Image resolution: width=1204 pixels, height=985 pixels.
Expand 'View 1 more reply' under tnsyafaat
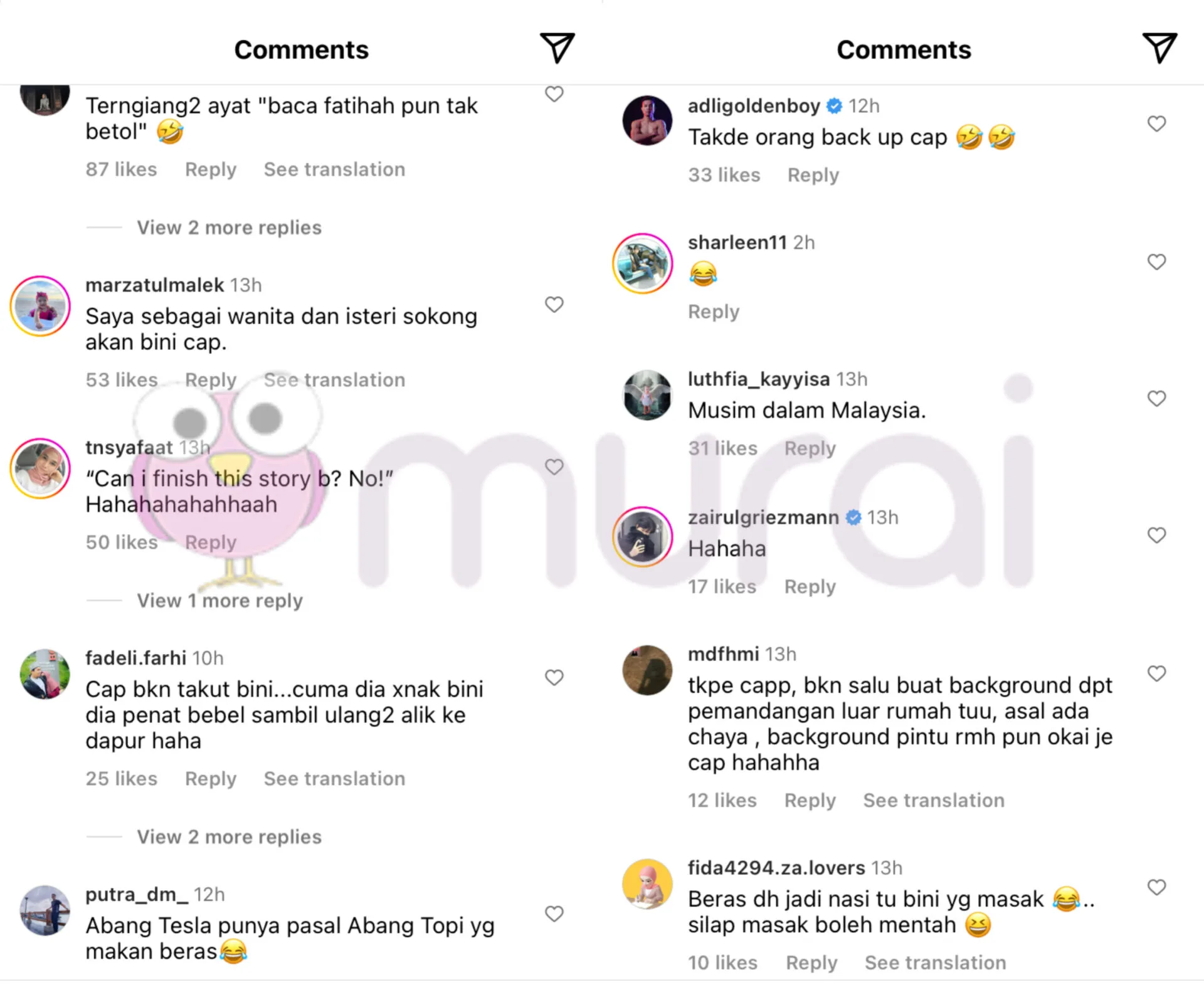click(219, 601)
